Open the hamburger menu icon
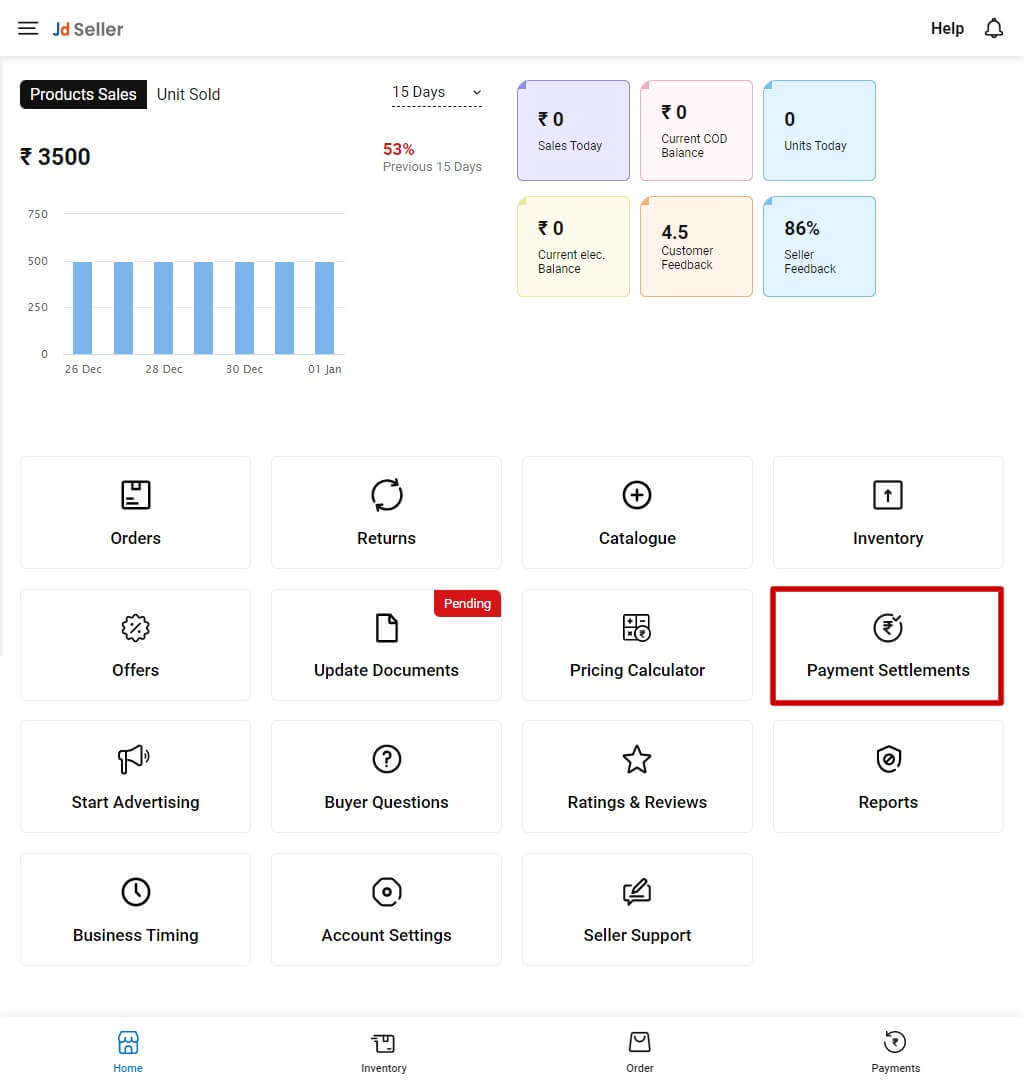 [x=28, y=28]
